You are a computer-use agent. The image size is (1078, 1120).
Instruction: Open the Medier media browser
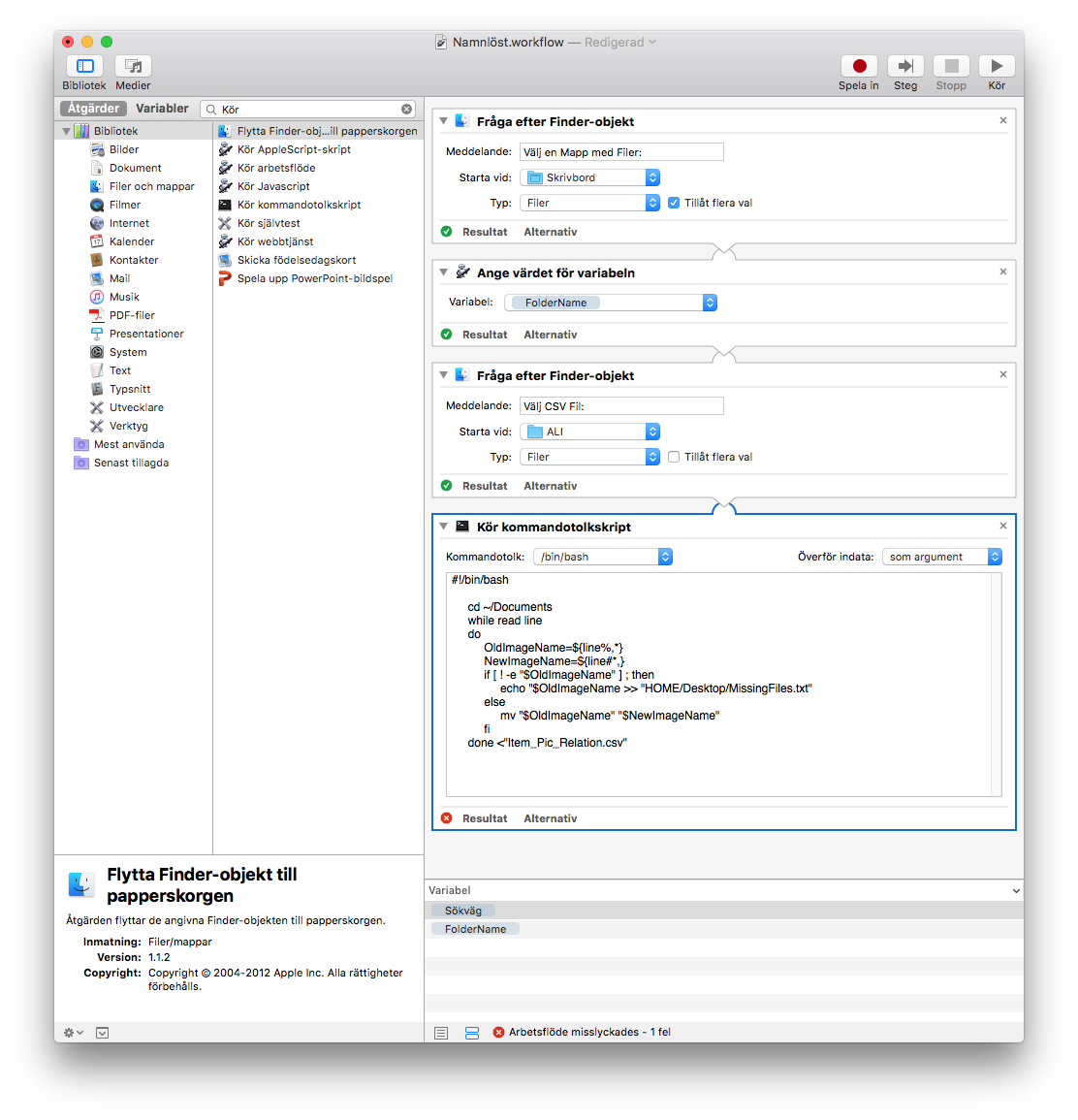pyautogui.click(x=133, y=67)
